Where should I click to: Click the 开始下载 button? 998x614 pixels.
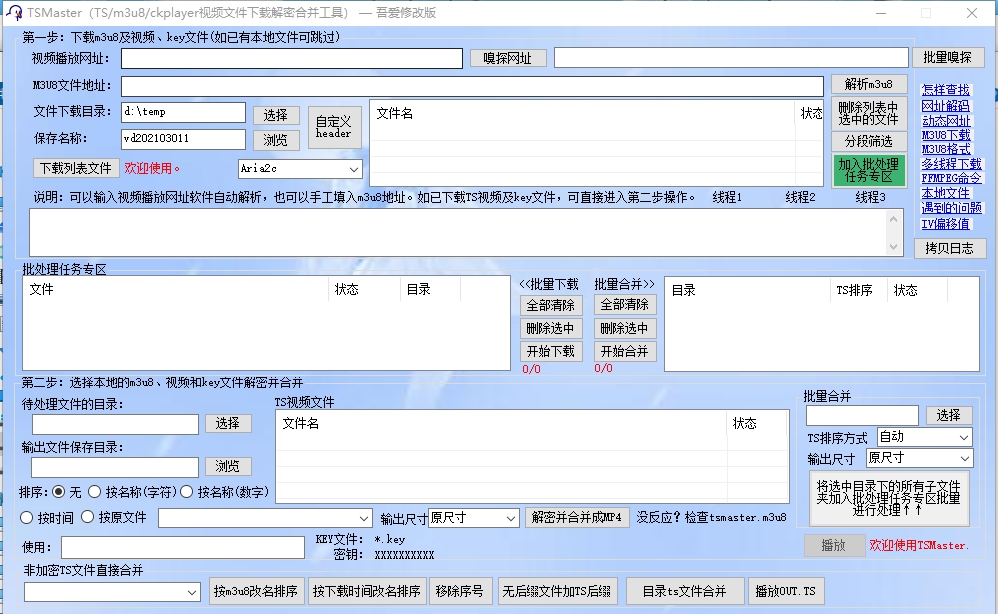pyautogui.click(x=551, y=351)
